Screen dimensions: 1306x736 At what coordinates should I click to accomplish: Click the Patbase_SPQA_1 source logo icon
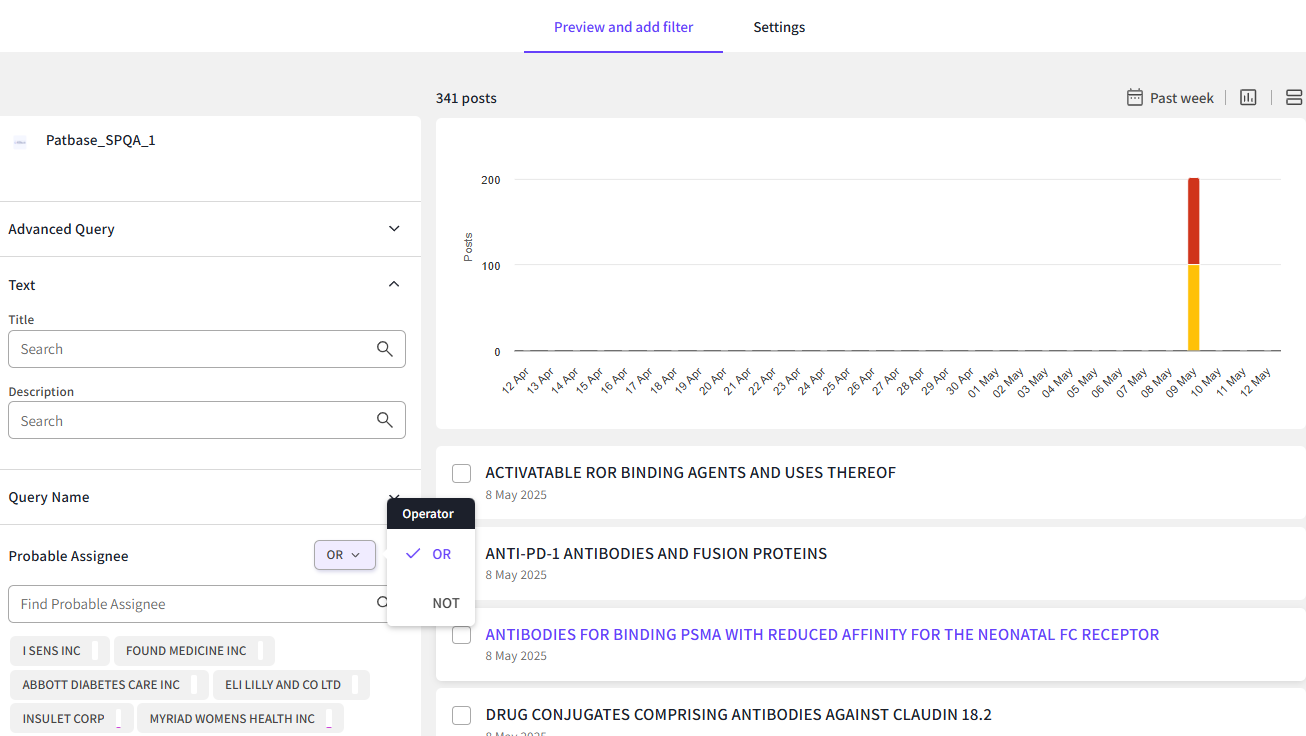(20, 142)
